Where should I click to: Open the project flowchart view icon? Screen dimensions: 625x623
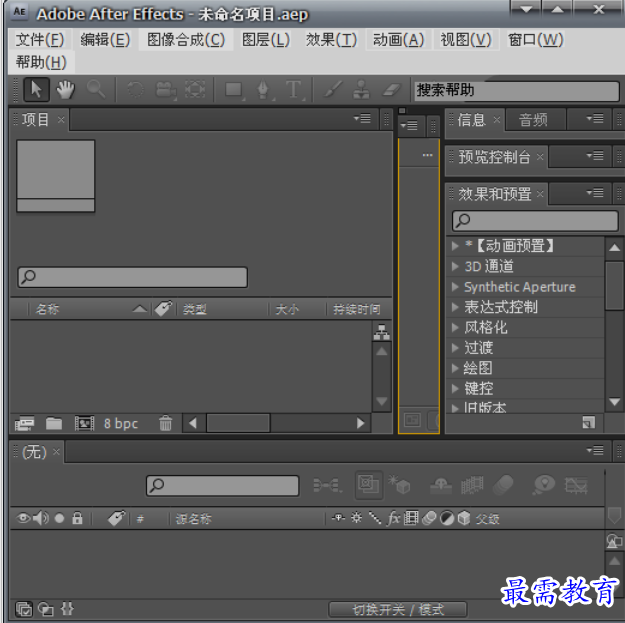381,332
